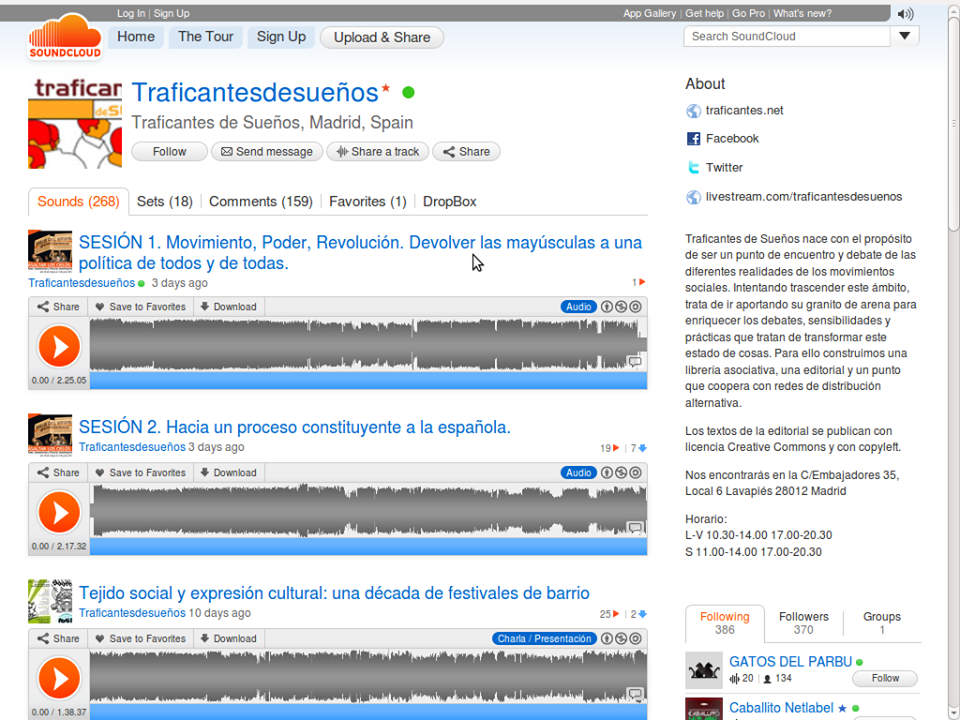Click Tejido social share-alike license icon

[636, 639]
